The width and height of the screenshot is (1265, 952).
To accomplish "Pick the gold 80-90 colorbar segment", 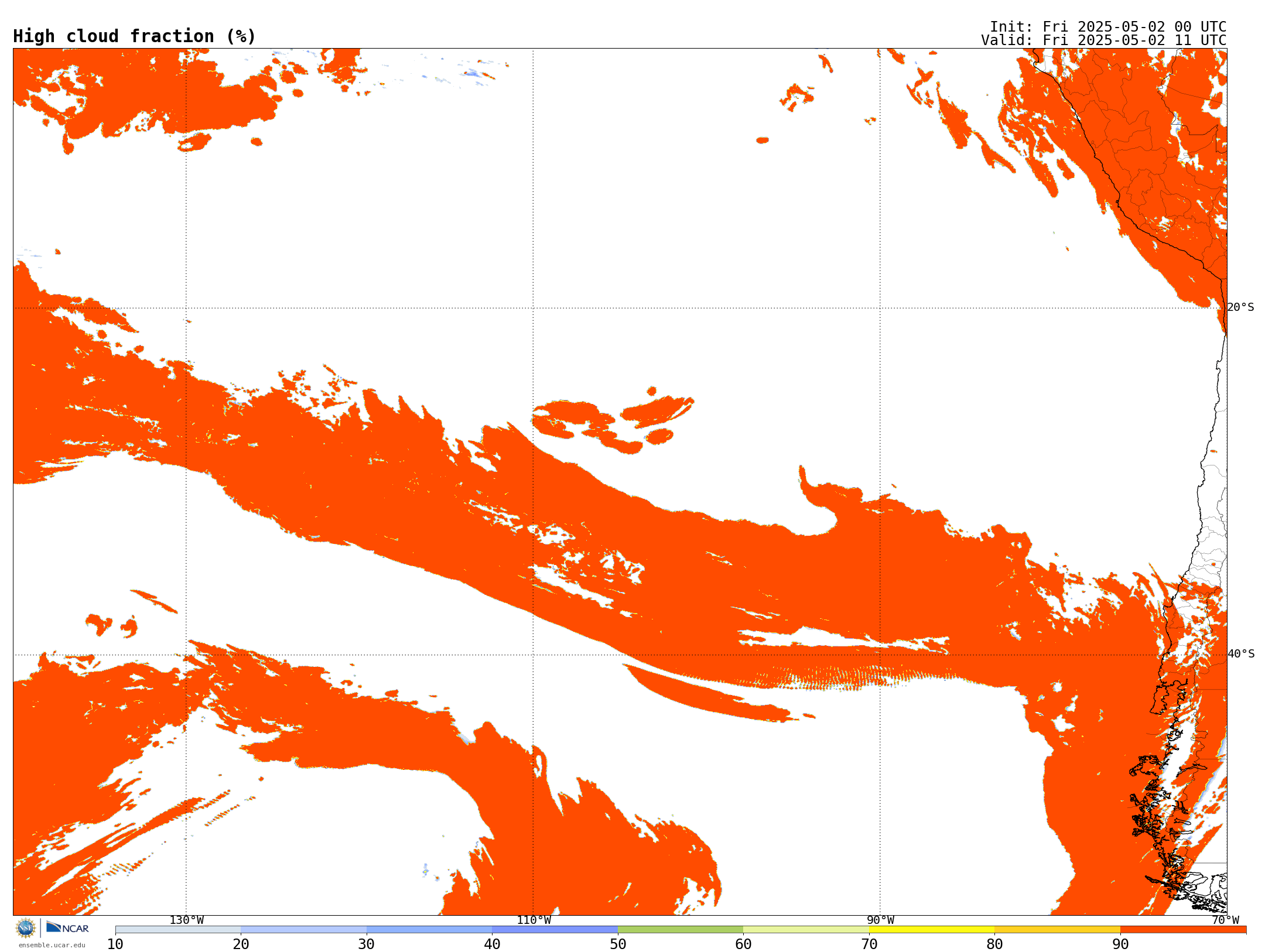I will point(1057,930).
